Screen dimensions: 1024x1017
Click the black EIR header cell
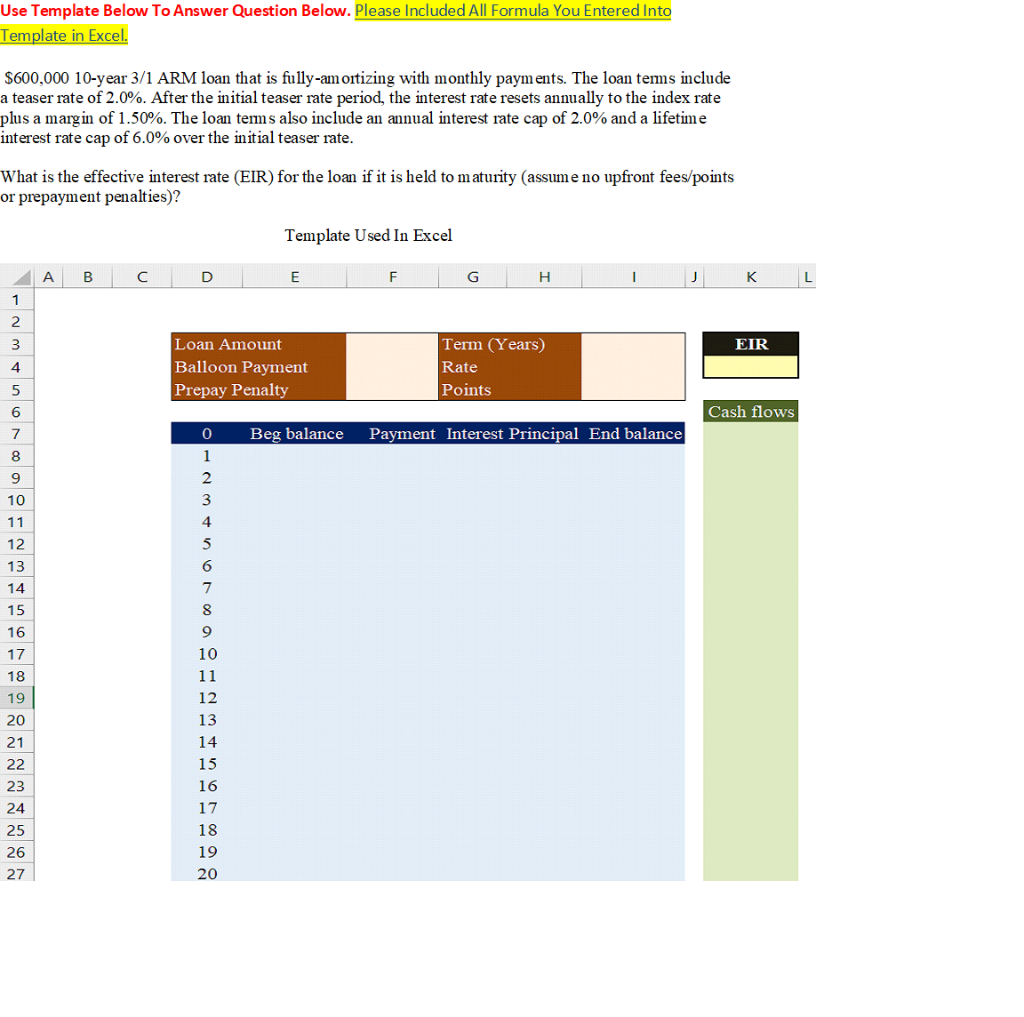[751, 344]
